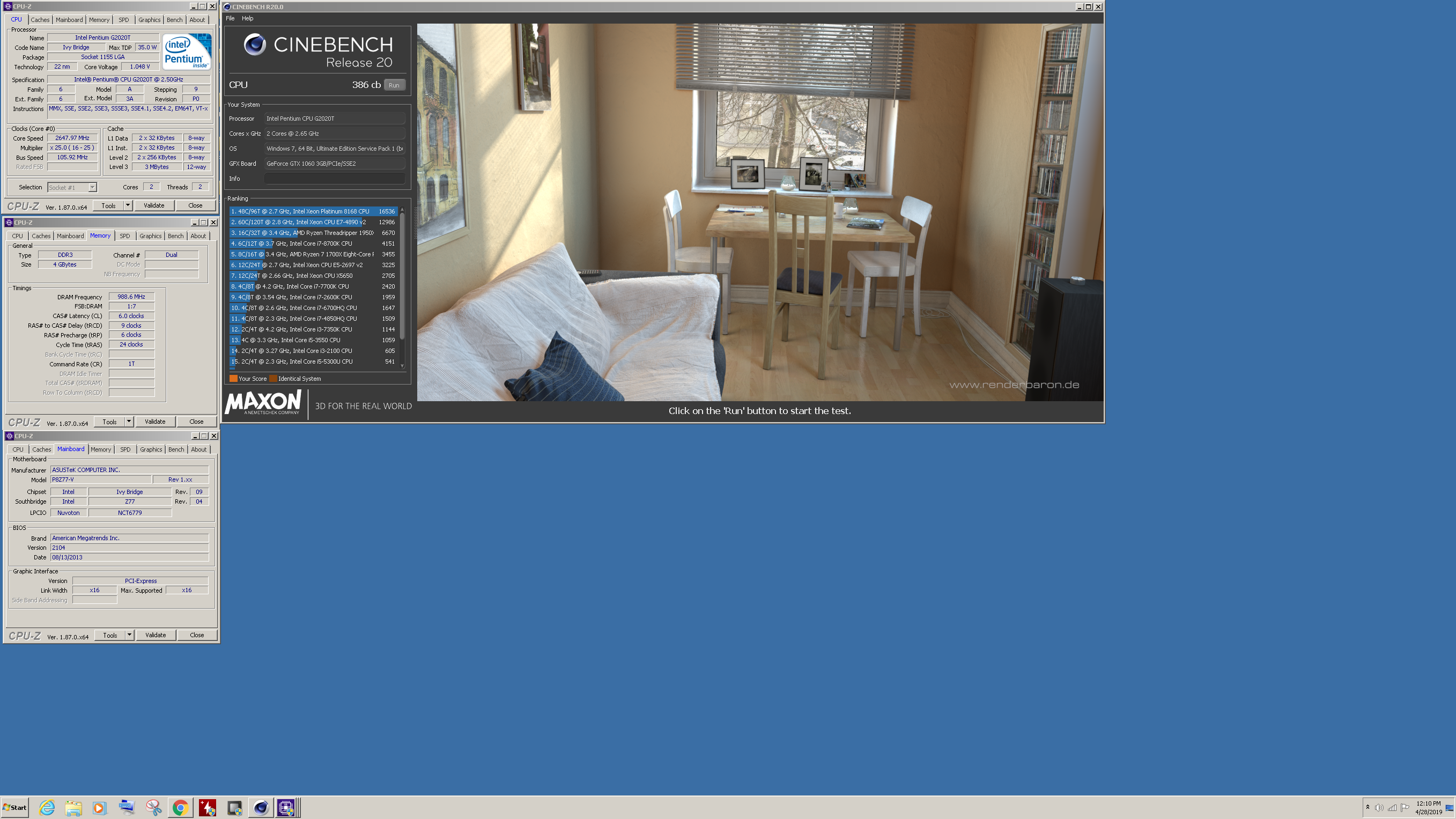The image size is (1456, 819).
Task: Open the volume speaker tray icon
Action: pyautogui.click(x=1379, y=808)
